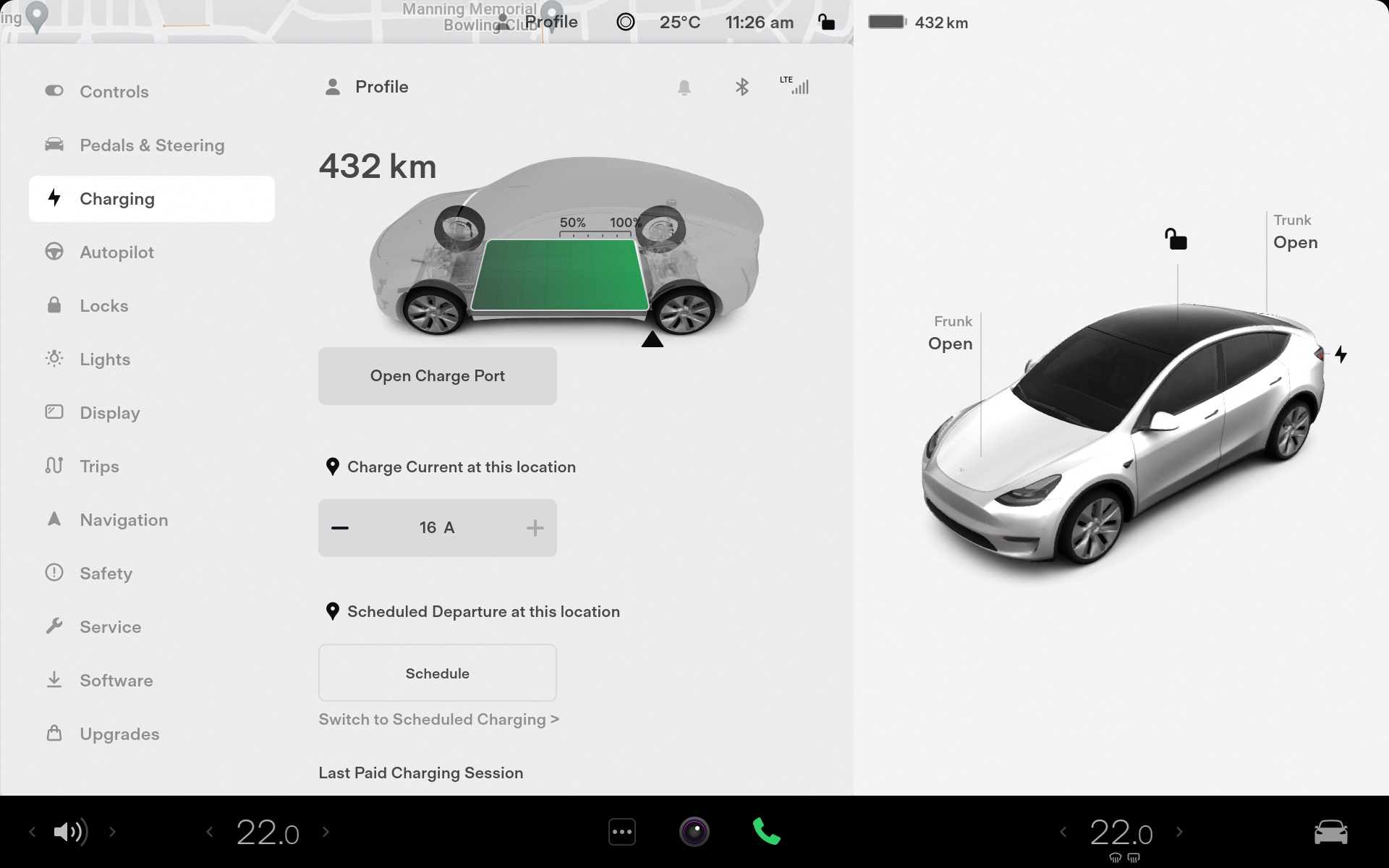This screenshot has height=868, width=1389.
Task: Increase charge current with plus button
Action: click(x=535, y=528)
